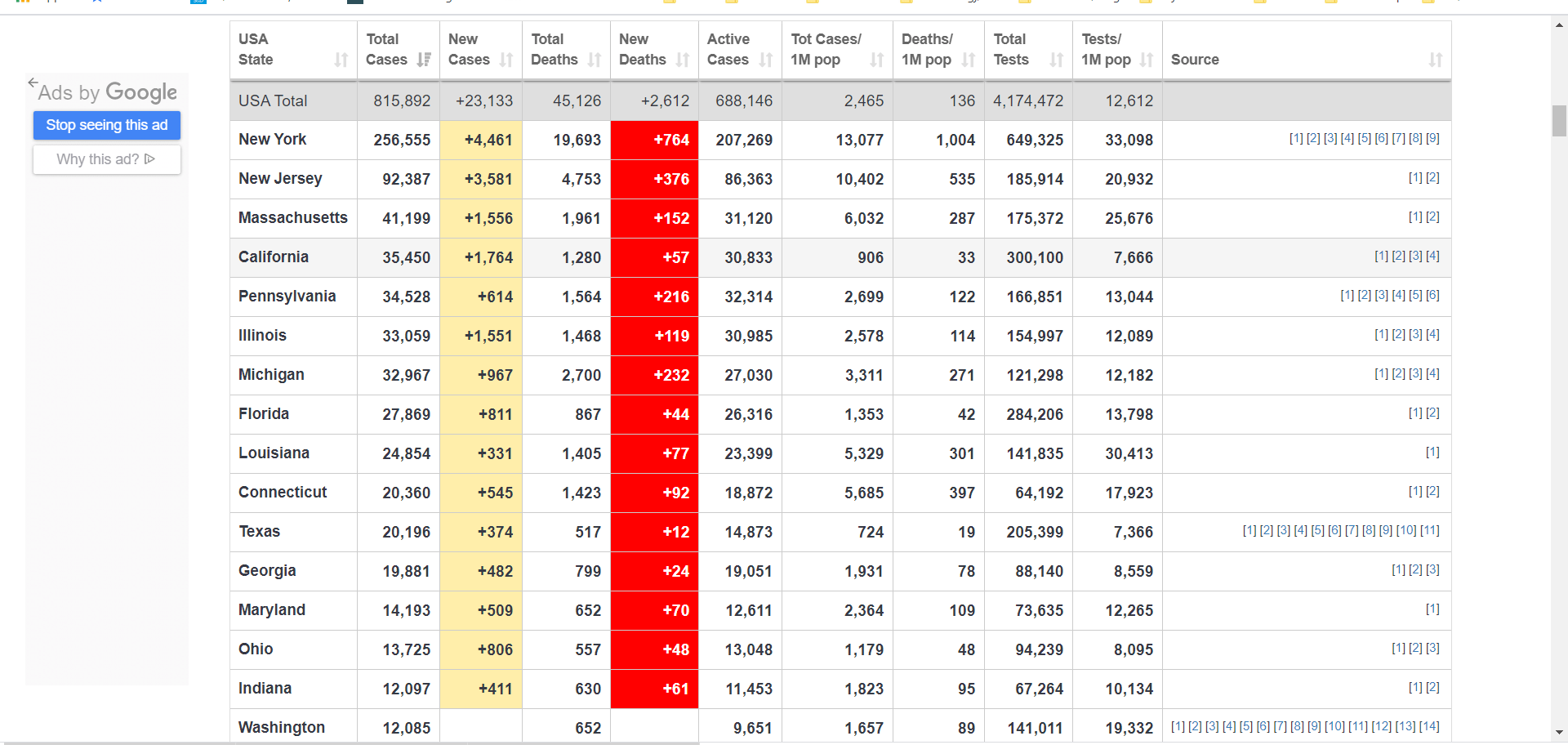This screenshot has height=745, width=1568.
Task: Click the Total Deaths sort arrows
Action: (595, 60)
